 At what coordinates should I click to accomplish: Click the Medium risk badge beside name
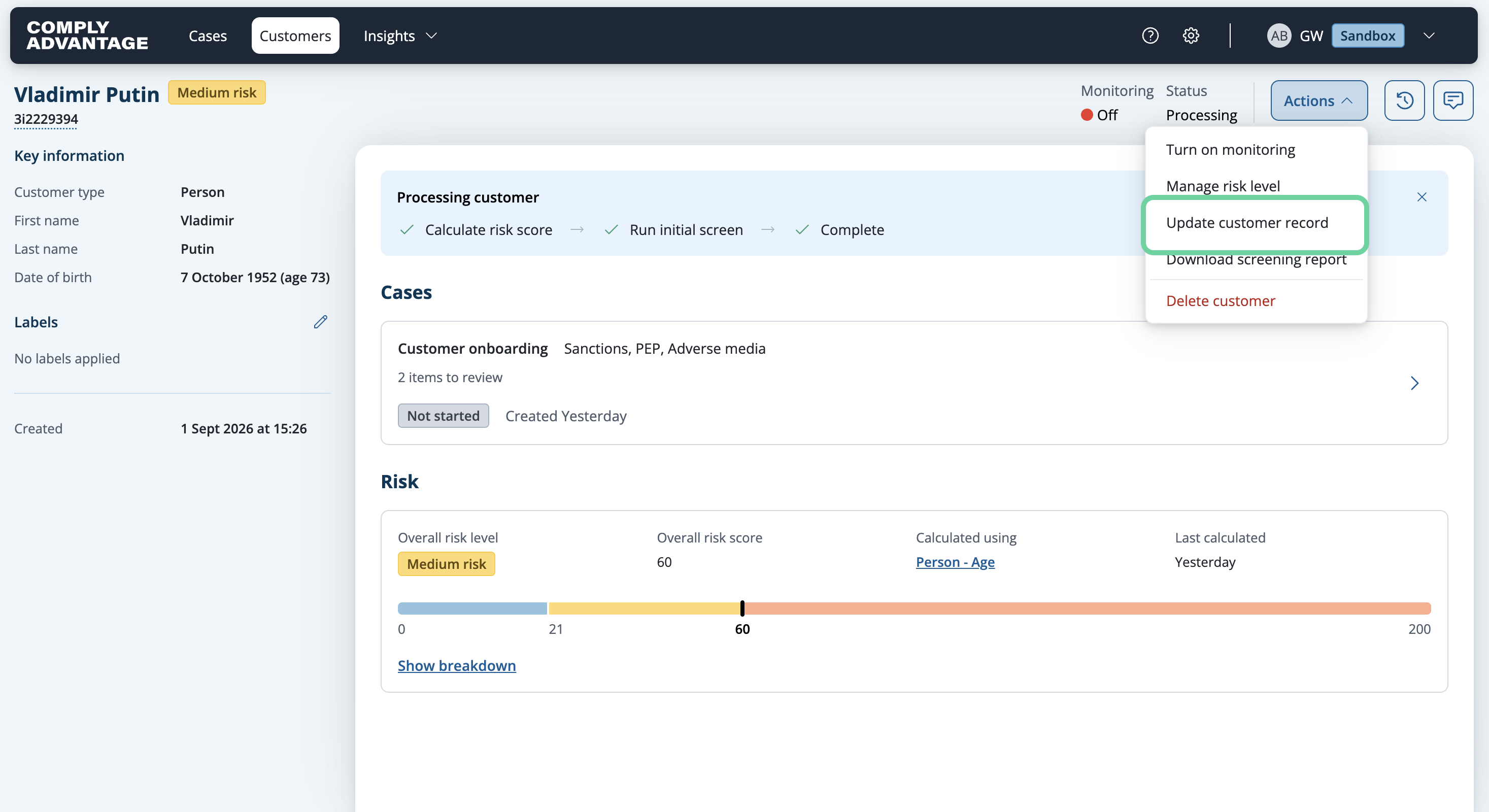click(217, 92)
